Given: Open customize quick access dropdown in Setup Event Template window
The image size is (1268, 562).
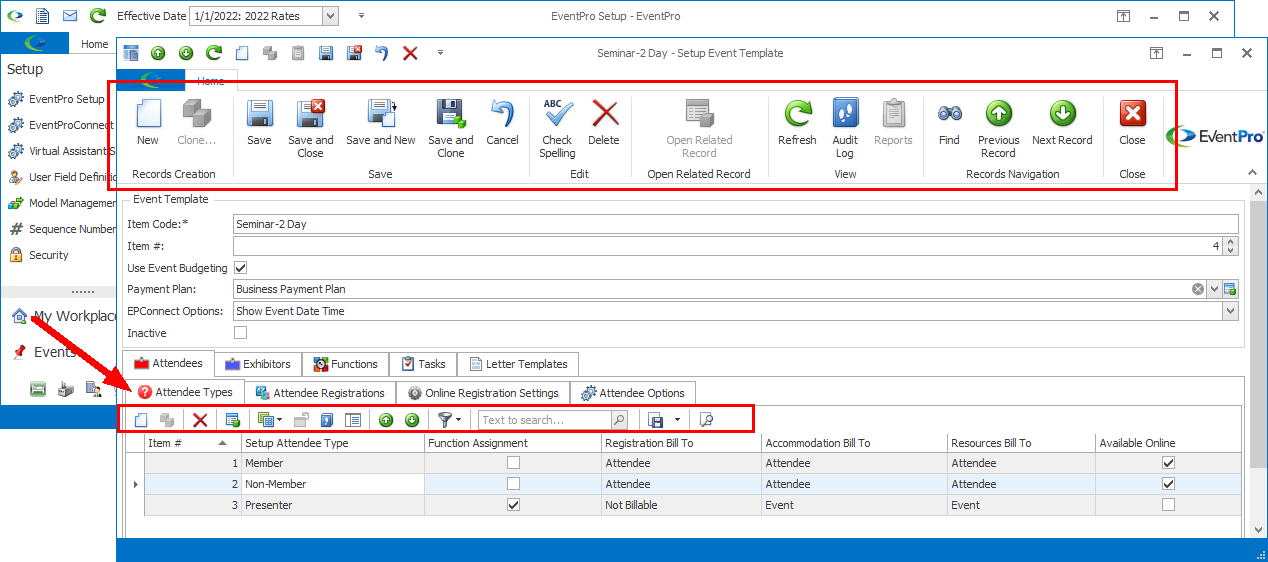Looking at the screenshot, I should click(x=441, y=53).
